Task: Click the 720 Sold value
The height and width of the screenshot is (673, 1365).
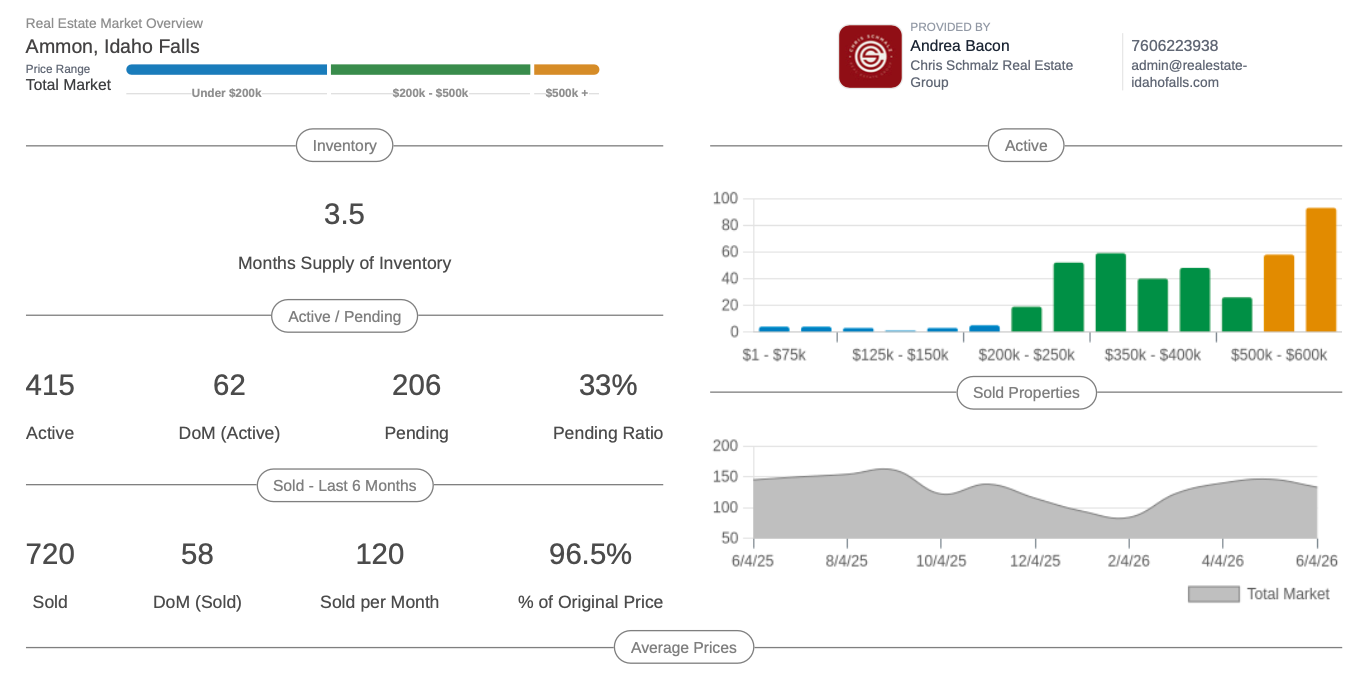Action: coord(50,554)
